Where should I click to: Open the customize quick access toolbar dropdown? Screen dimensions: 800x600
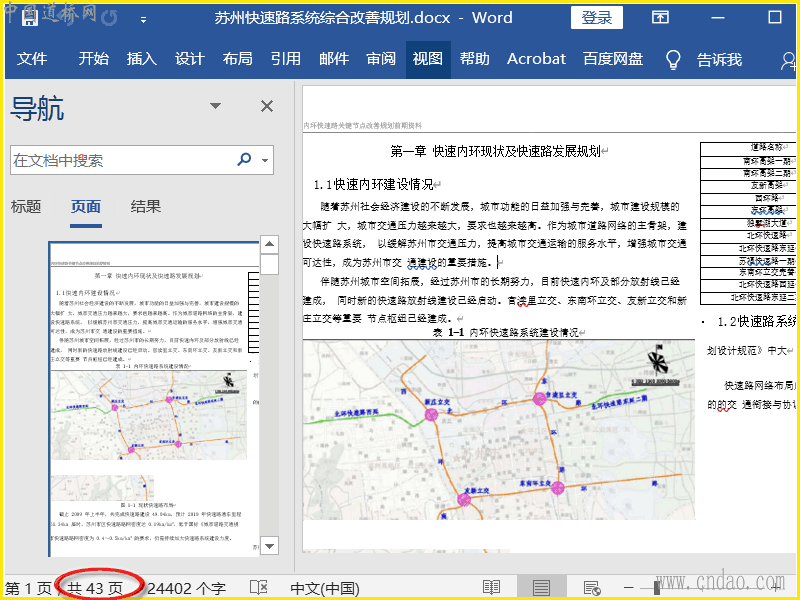(x=143, y=19)
